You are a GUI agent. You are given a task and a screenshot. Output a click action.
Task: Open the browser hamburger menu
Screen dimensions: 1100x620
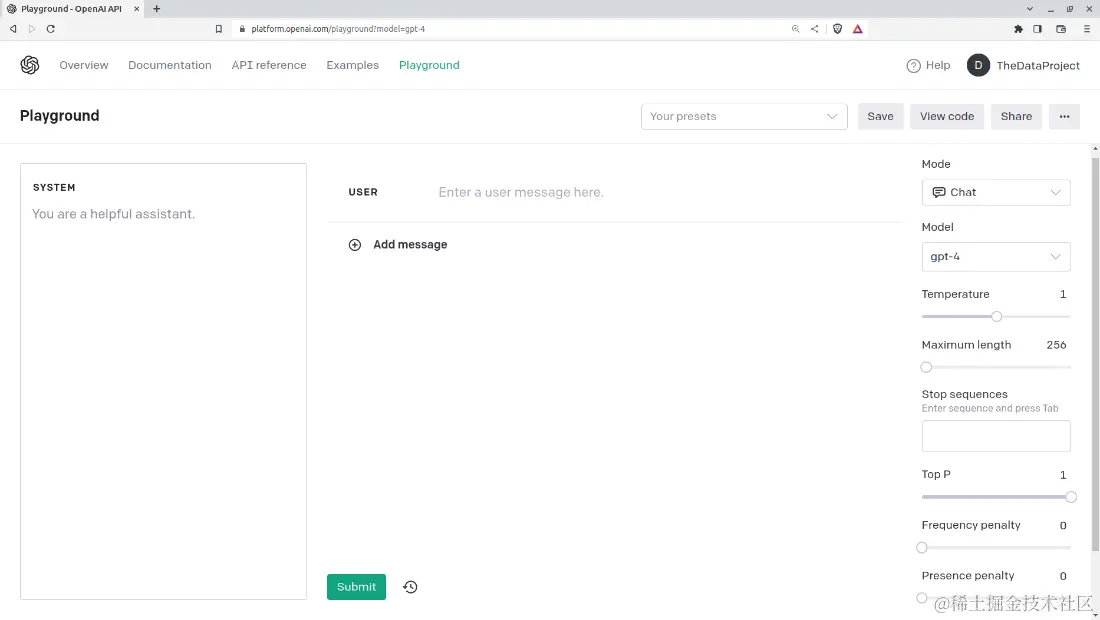(1087, 29)
